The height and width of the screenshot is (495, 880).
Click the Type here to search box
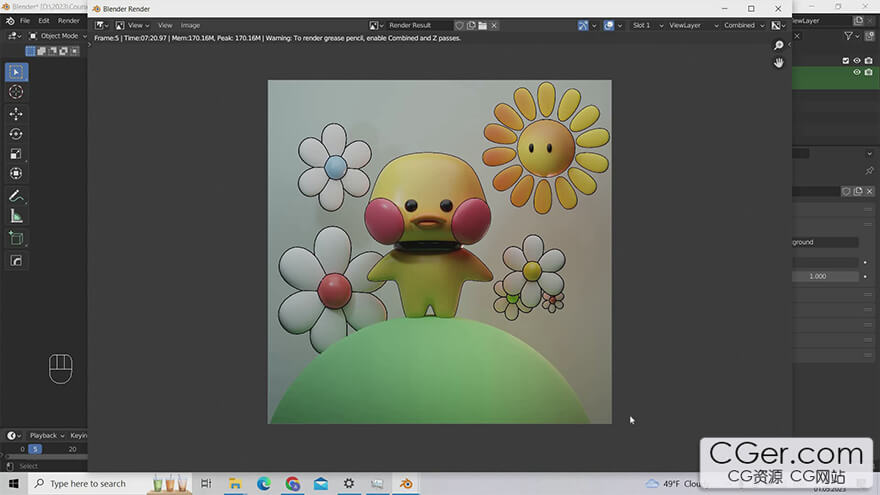(x=109, y=483)
